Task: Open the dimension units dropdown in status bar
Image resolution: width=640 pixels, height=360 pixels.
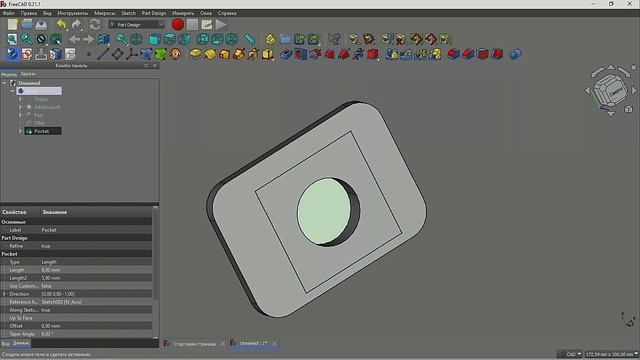Action: coord(611,354)
